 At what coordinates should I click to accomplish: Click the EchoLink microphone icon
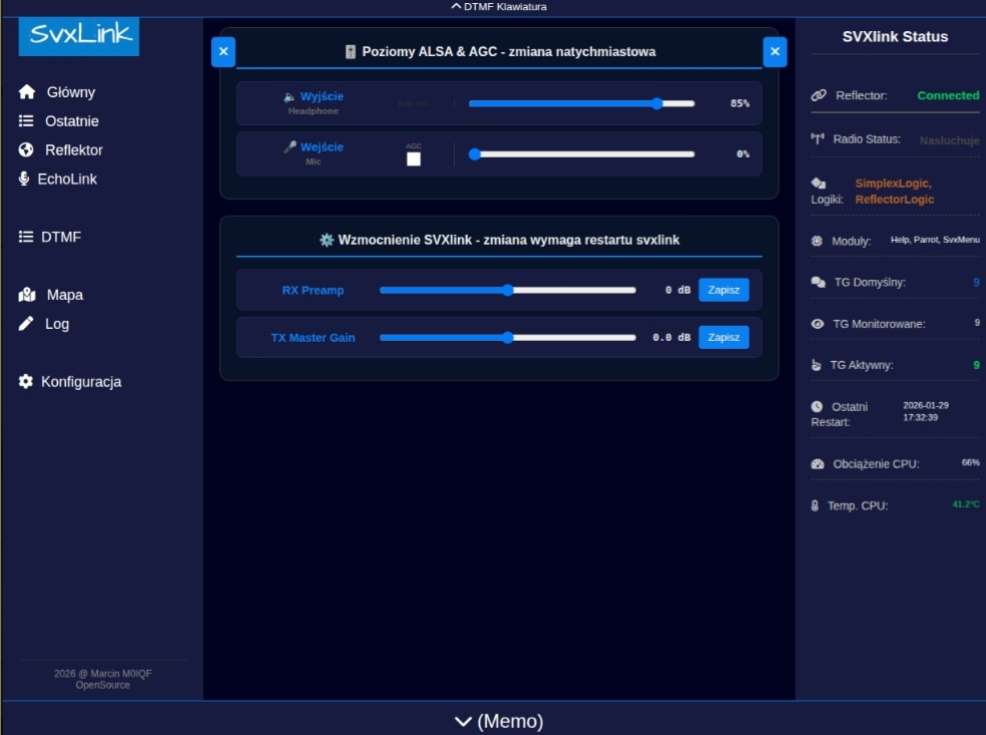24,179
